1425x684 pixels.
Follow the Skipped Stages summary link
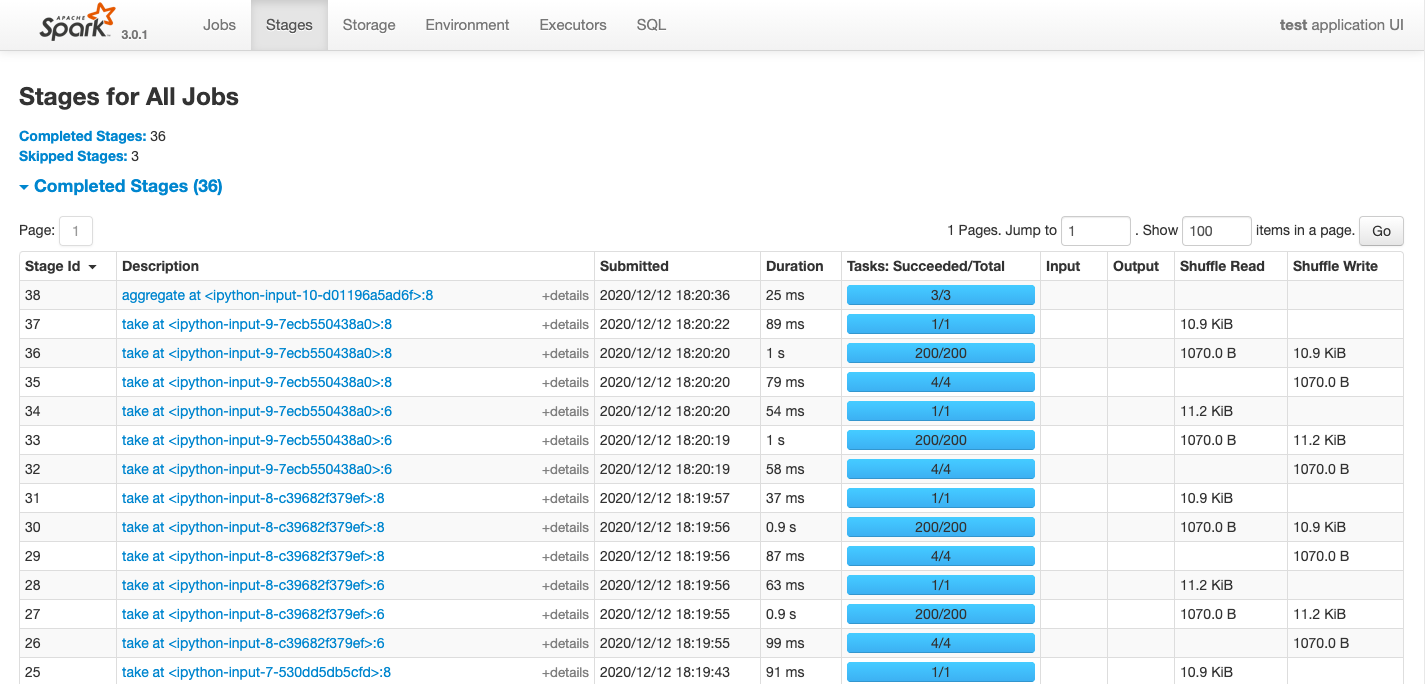73,156
